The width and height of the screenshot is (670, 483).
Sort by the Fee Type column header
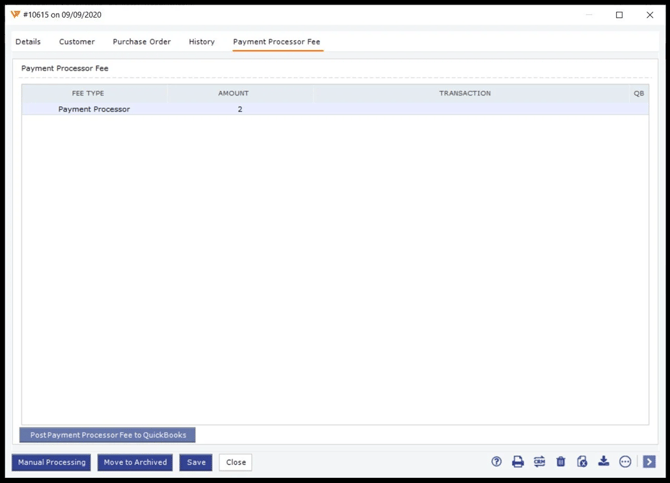point(88,93)
